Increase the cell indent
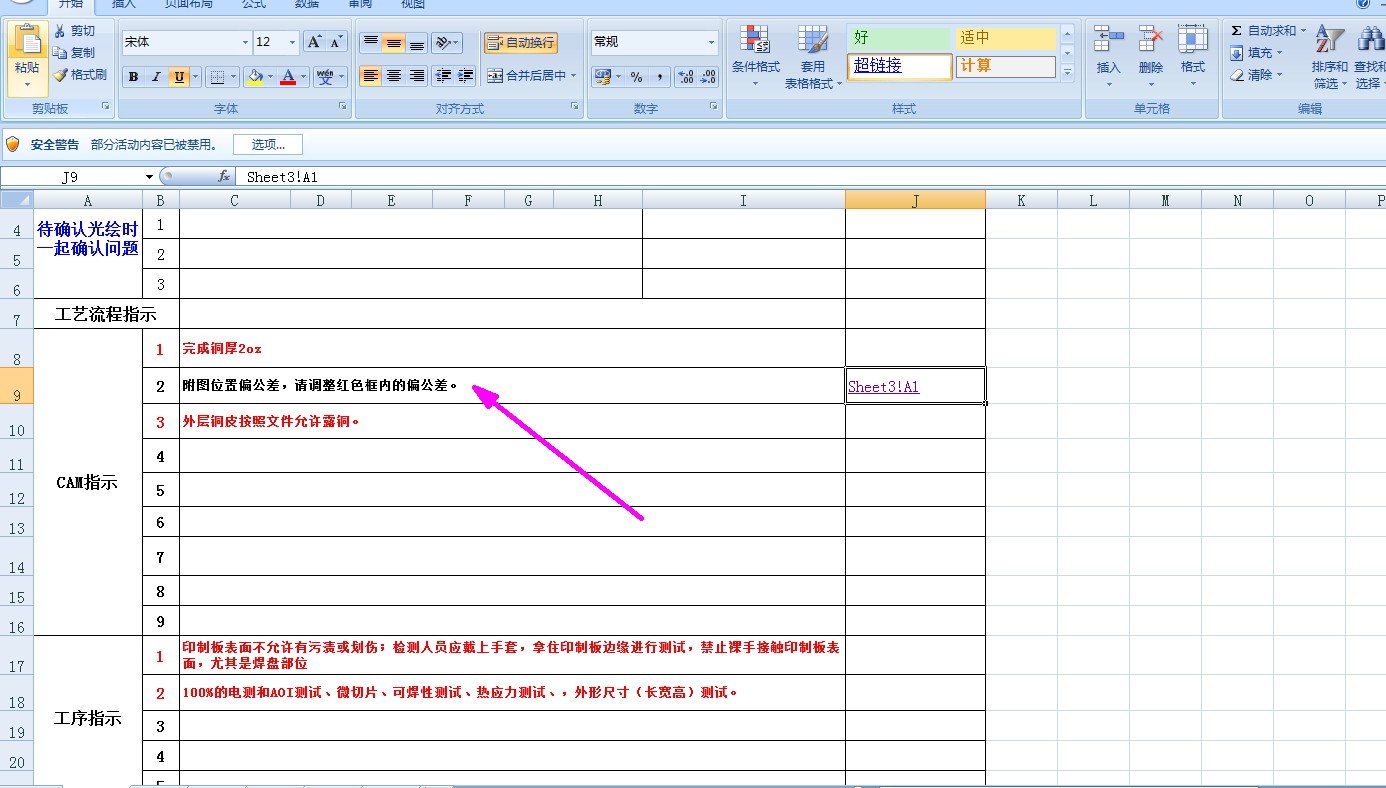 (466, 76)
